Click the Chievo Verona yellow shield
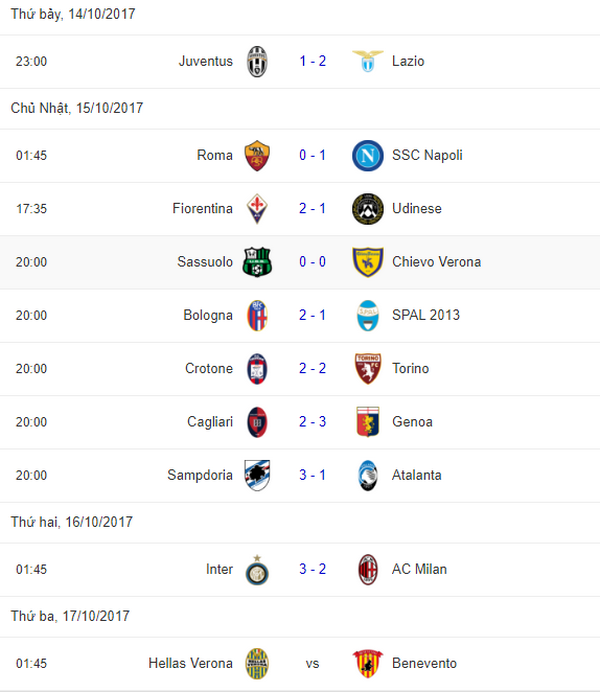Viewport: 600px width, 692px height. (368, 262)
